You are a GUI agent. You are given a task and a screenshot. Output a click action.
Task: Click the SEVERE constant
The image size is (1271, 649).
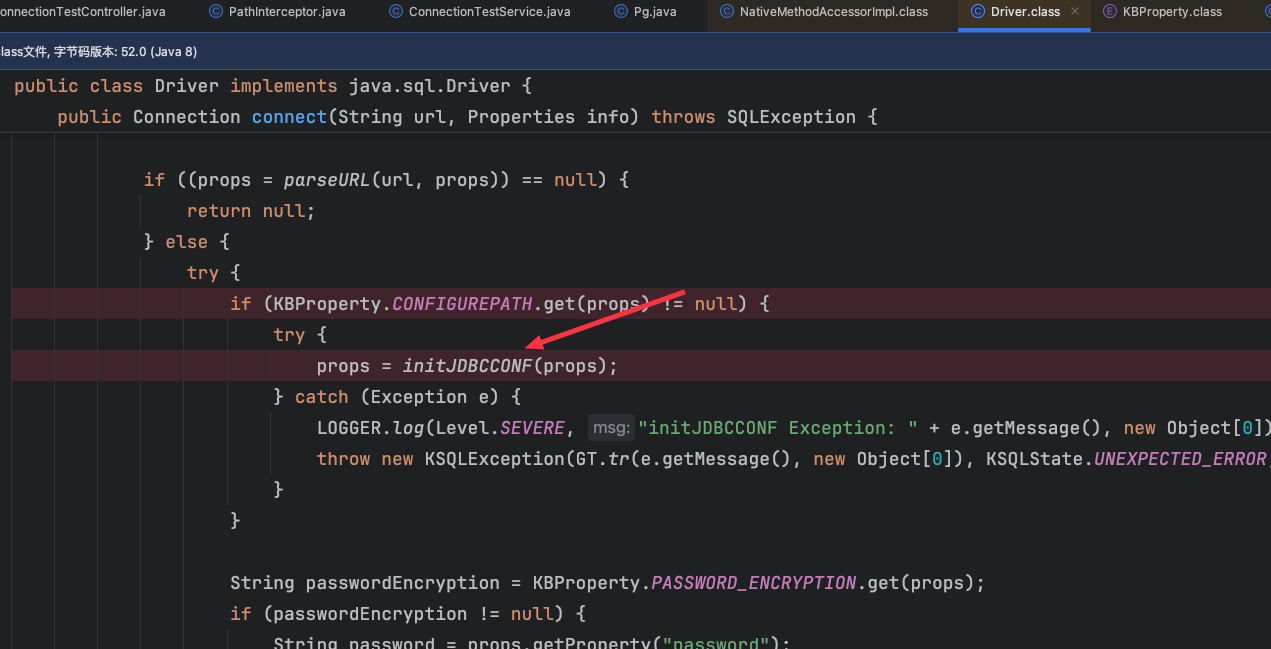(x=532, y=428)
